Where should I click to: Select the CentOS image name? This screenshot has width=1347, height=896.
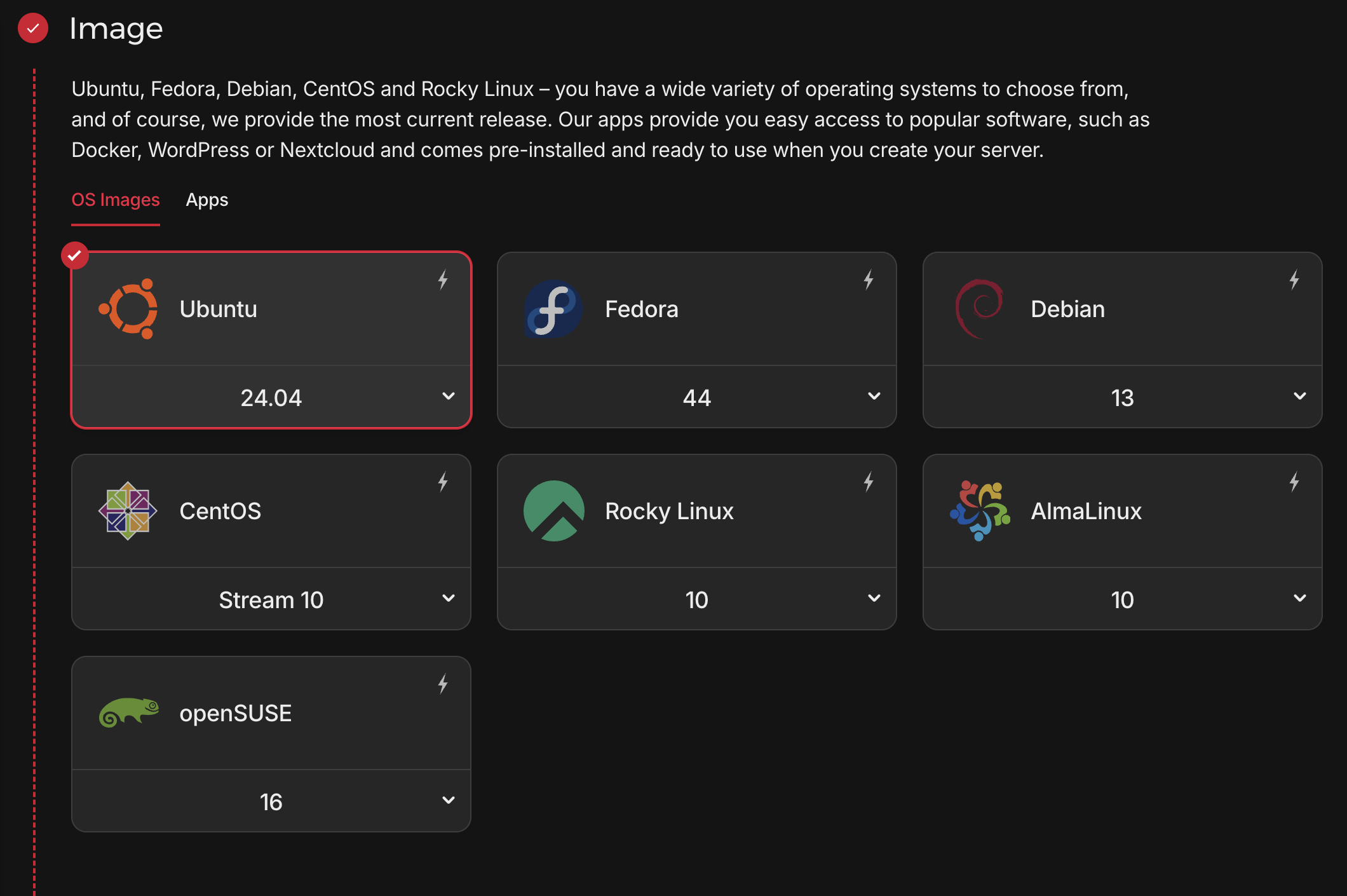click(220, 512)
